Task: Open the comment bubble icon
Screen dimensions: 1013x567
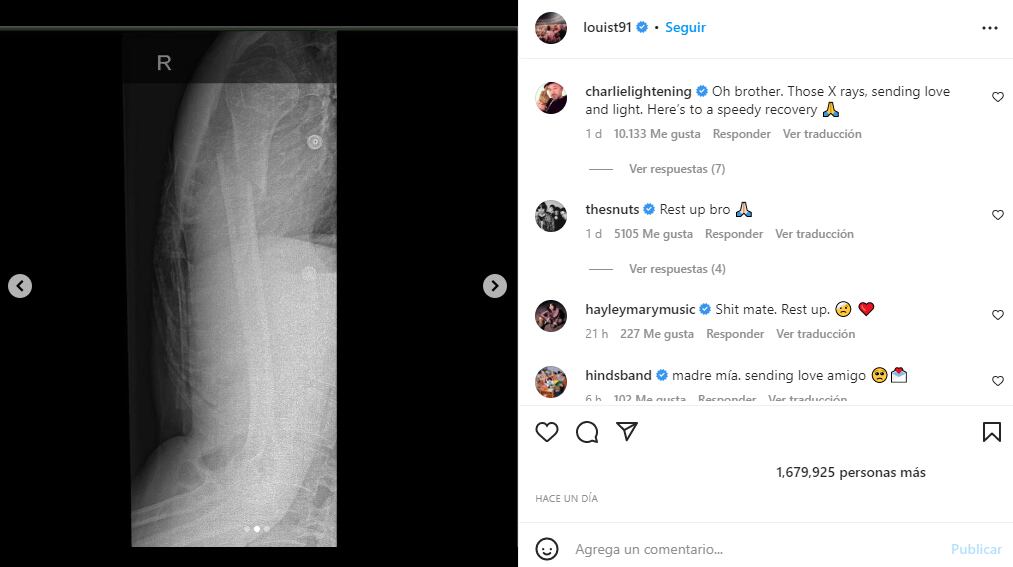Action: [587, 432]
